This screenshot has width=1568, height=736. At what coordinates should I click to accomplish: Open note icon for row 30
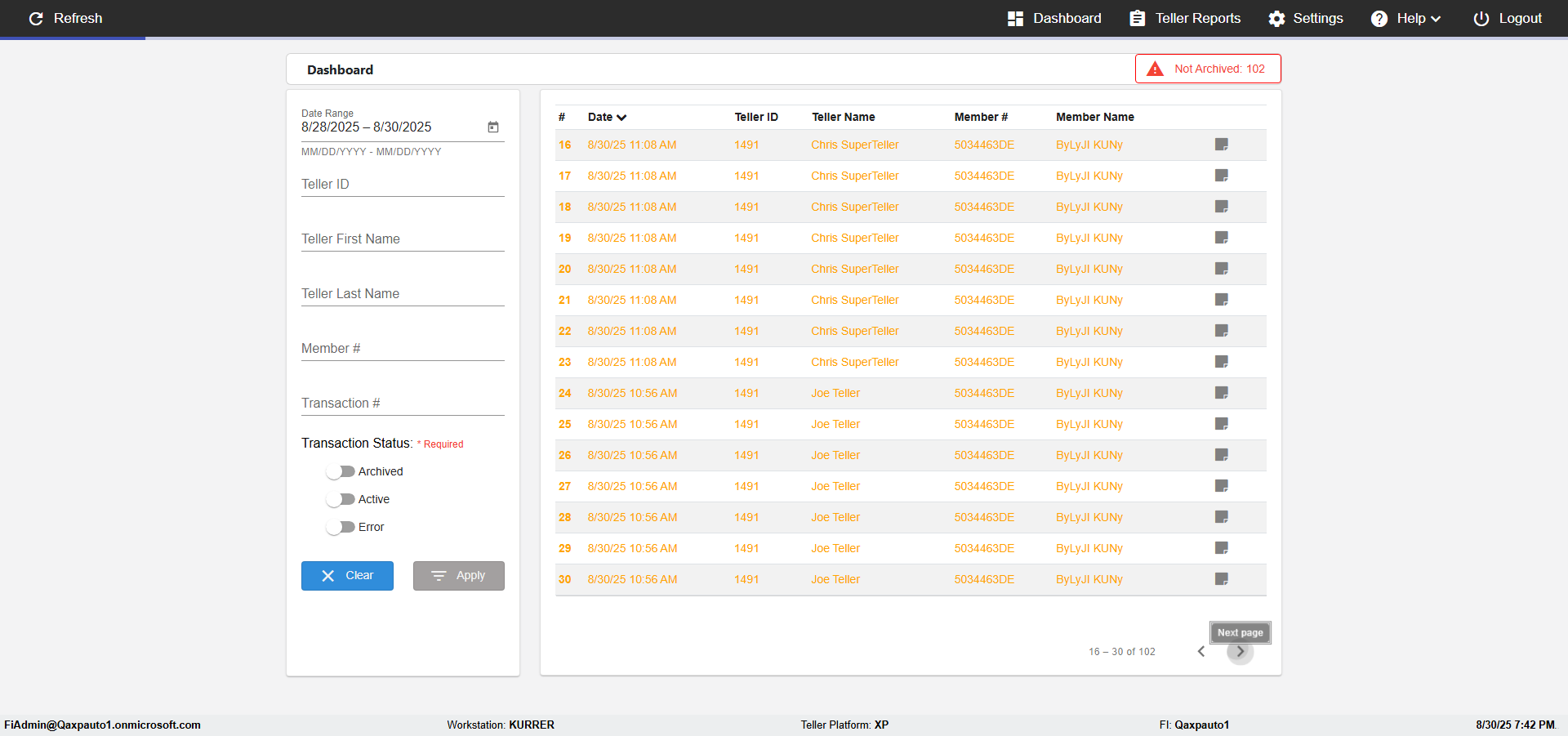(x=1222, y=579)
